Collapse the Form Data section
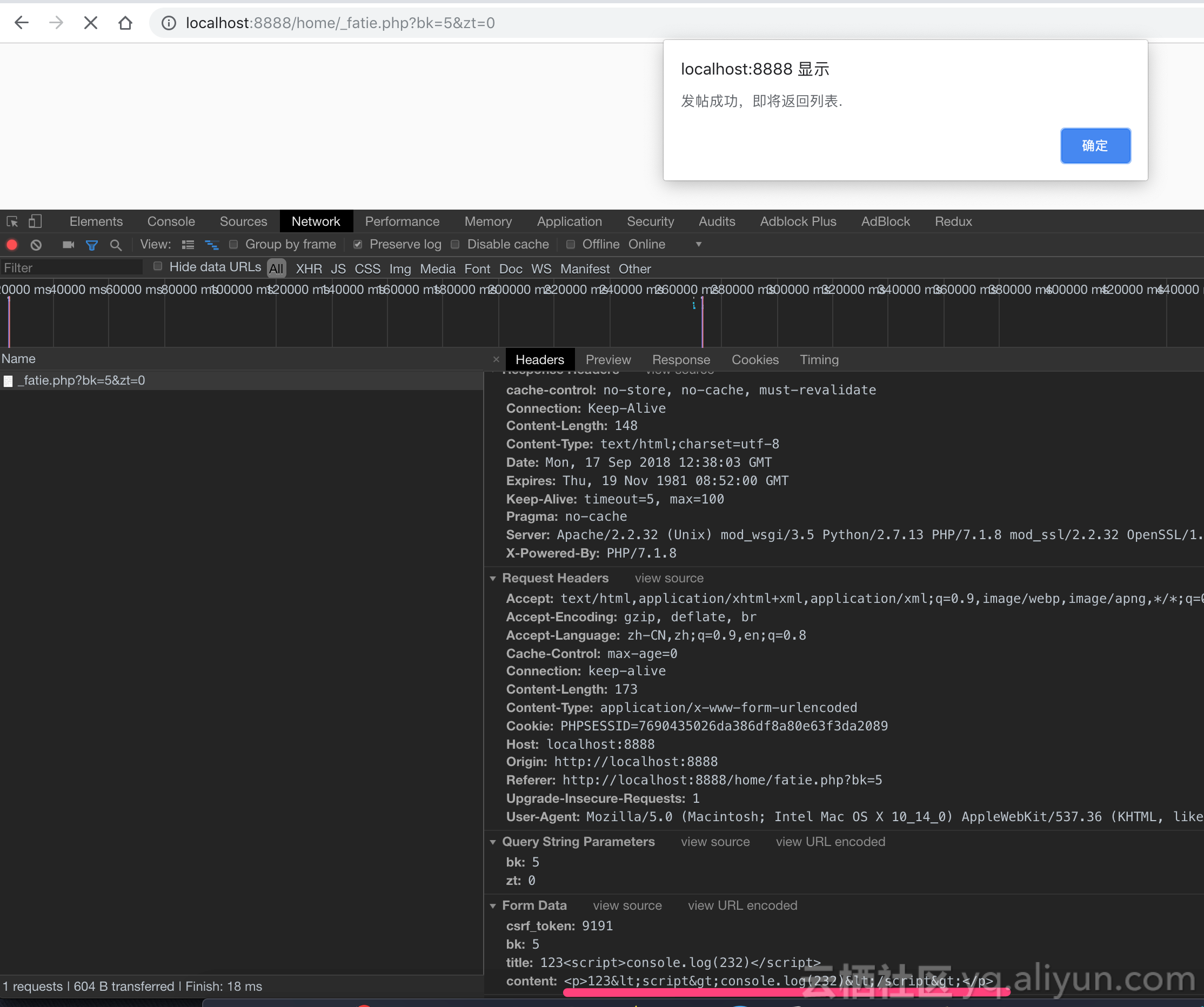 [492, 905]
